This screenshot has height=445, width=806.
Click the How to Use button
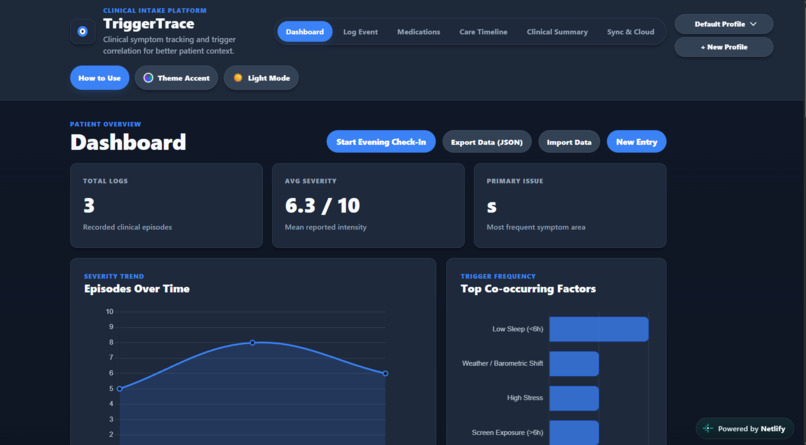tap(99, 78)
